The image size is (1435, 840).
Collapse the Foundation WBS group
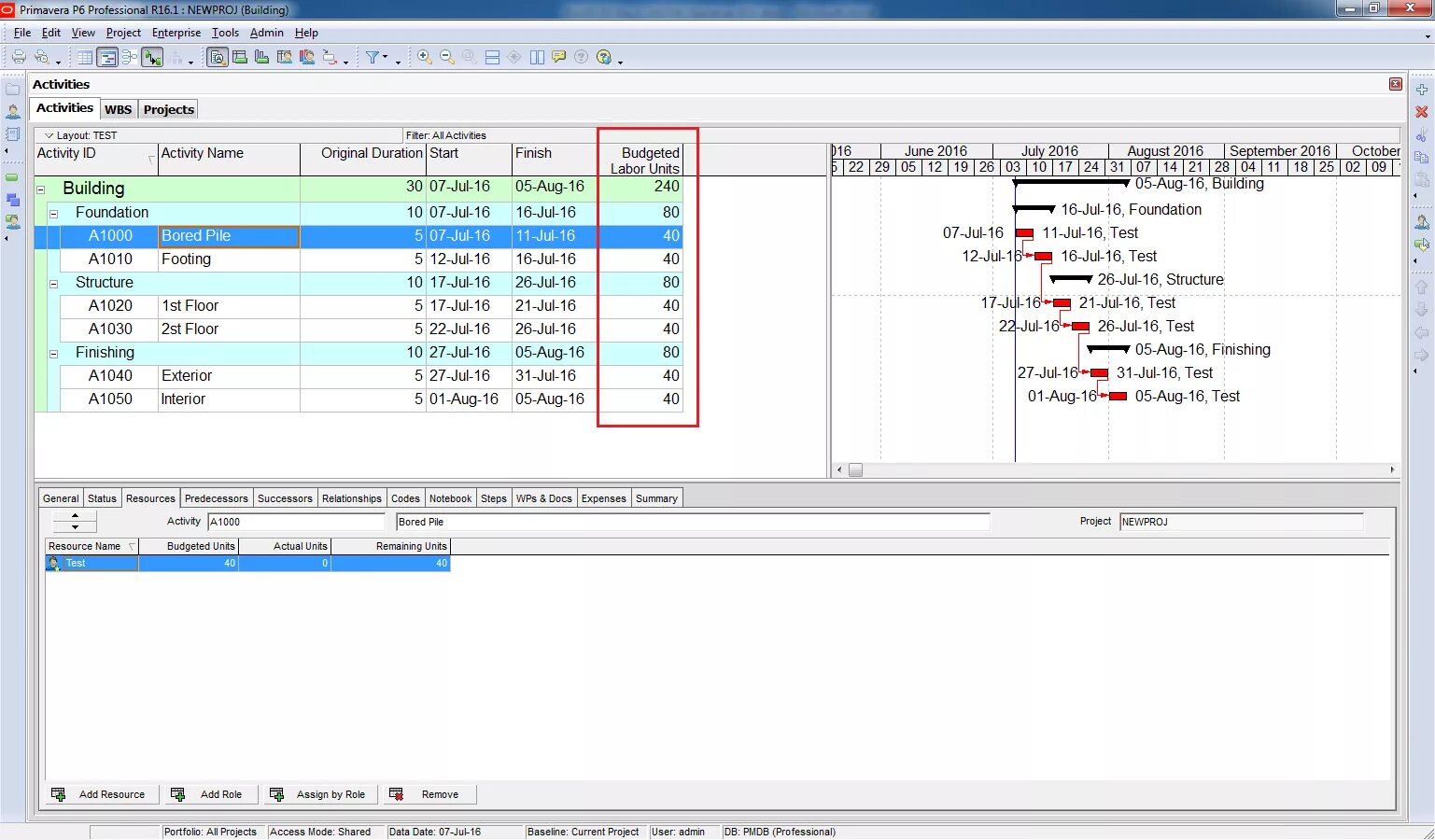53,214
